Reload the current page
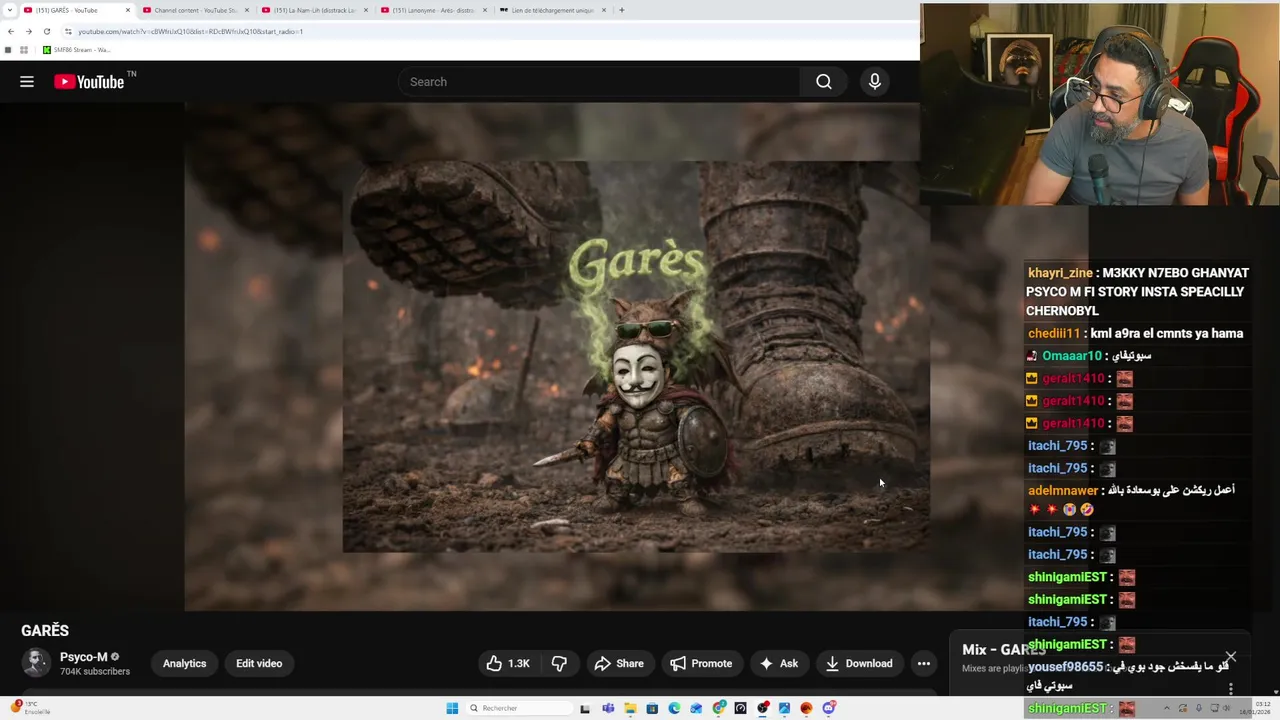This screenshot has width=1280, height=720. point(46,31)
